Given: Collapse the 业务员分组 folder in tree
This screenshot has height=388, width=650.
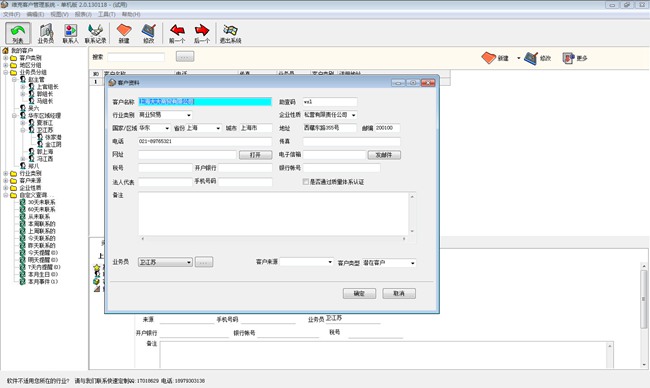Looking at the screenshot, I should pyautogui.click(x=6, y=72).
